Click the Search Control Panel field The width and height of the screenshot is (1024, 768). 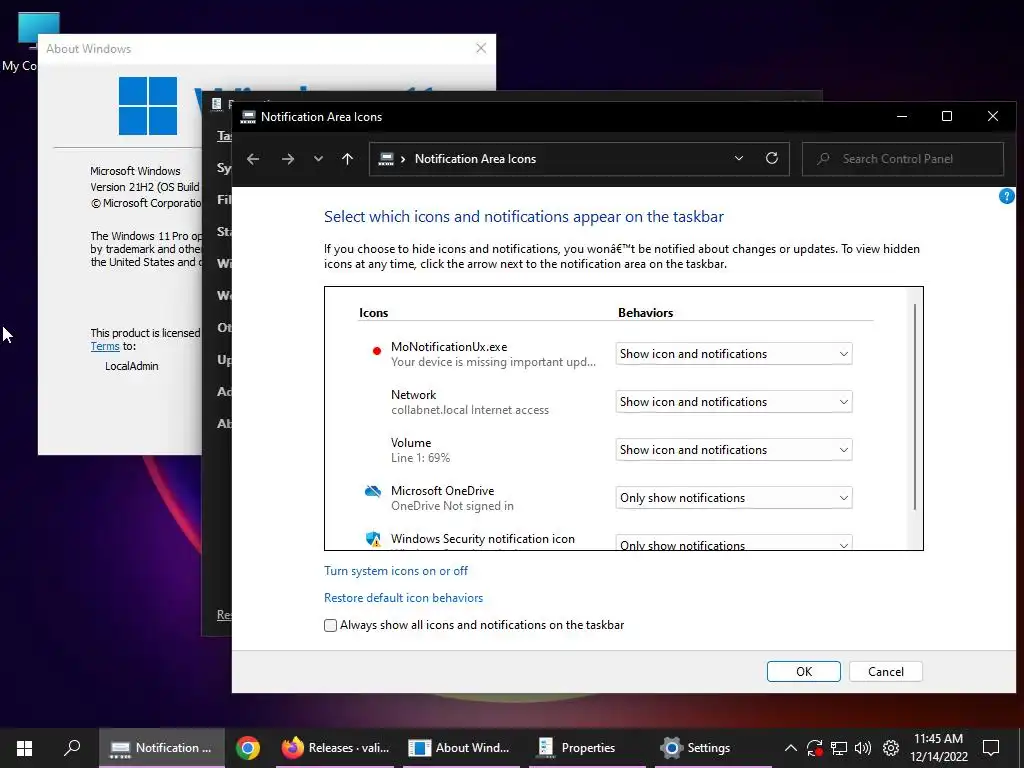[903, 159]
